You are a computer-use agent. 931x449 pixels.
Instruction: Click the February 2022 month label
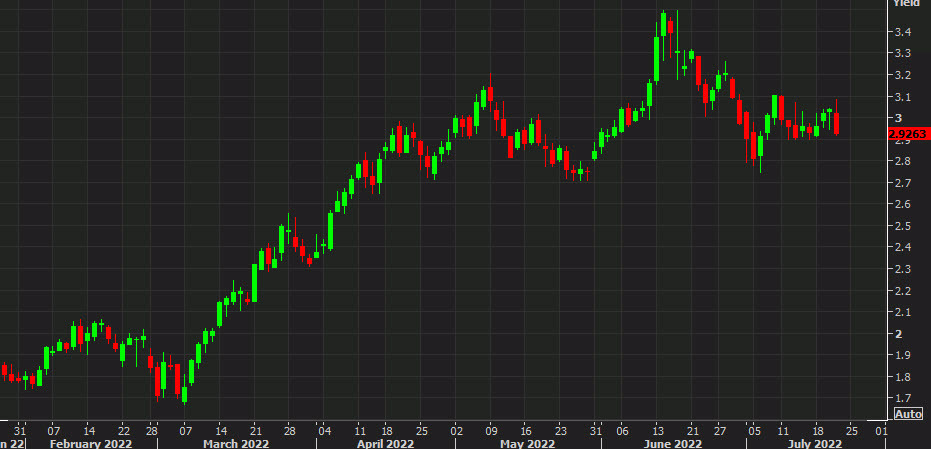[x=91, y=444]
